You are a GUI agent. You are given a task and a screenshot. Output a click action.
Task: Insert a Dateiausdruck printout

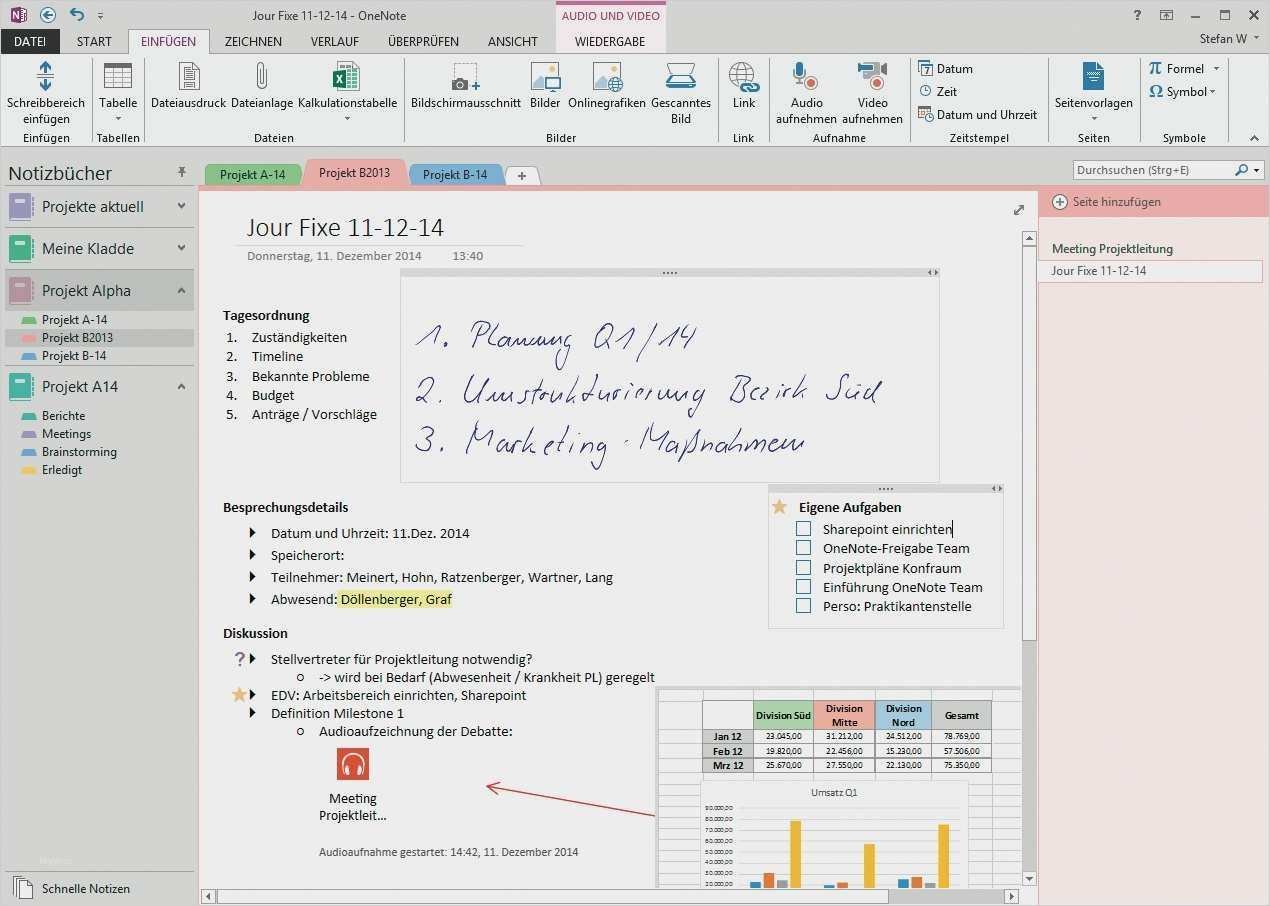[x=188, y=92]
